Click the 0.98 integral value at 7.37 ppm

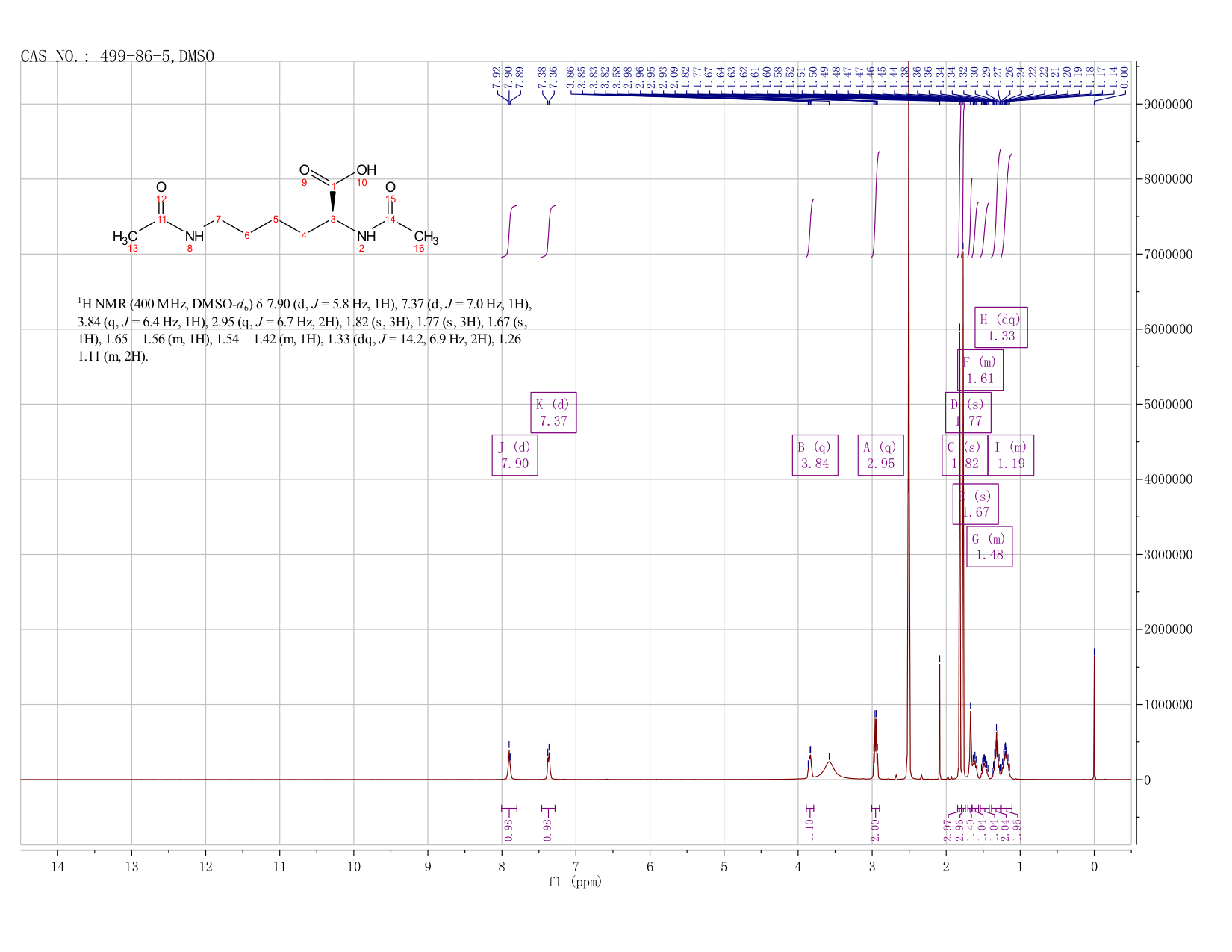[x=548, y=830]
